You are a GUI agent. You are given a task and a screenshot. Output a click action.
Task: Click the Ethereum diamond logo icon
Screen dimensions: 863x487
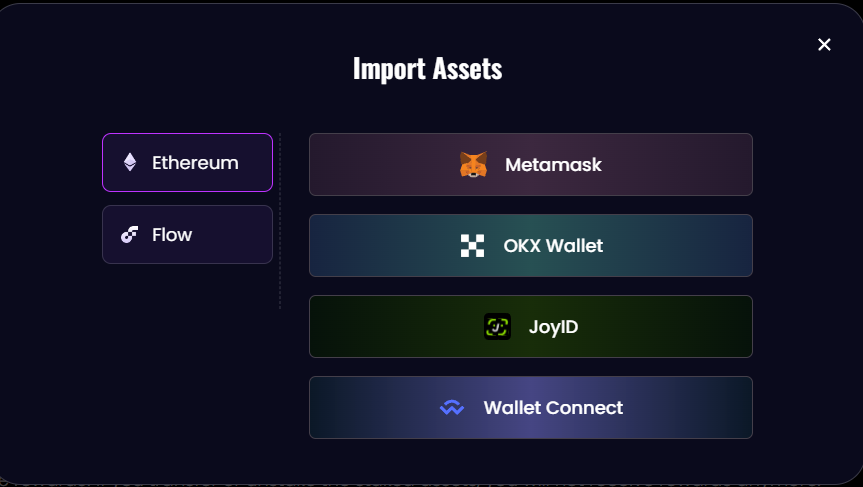point(130,162)
